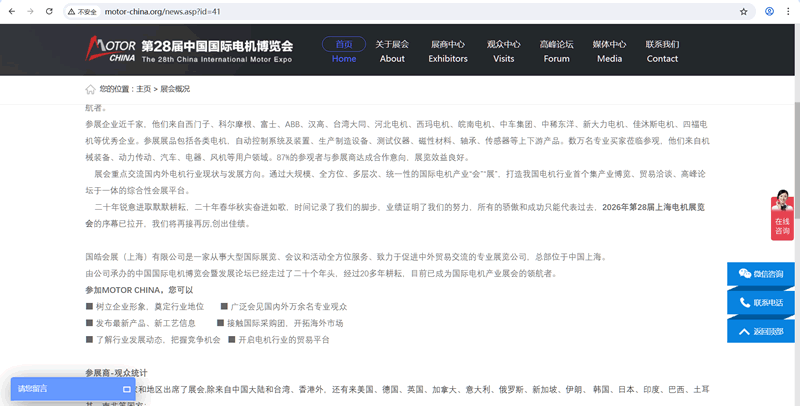Screen dimensions: 800x406
Task: Open the Chrome three-dot menu
Action: pyautogui.click(x=789, y=11)
